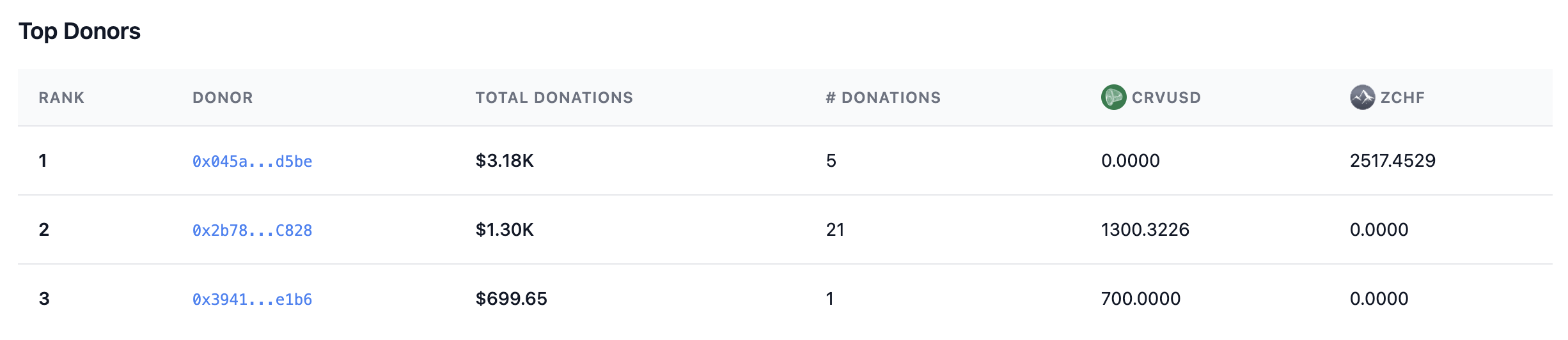This screenshot has height=340, width=1568.
Task: Click the CRVUSD column header text
Action: 1166,98
